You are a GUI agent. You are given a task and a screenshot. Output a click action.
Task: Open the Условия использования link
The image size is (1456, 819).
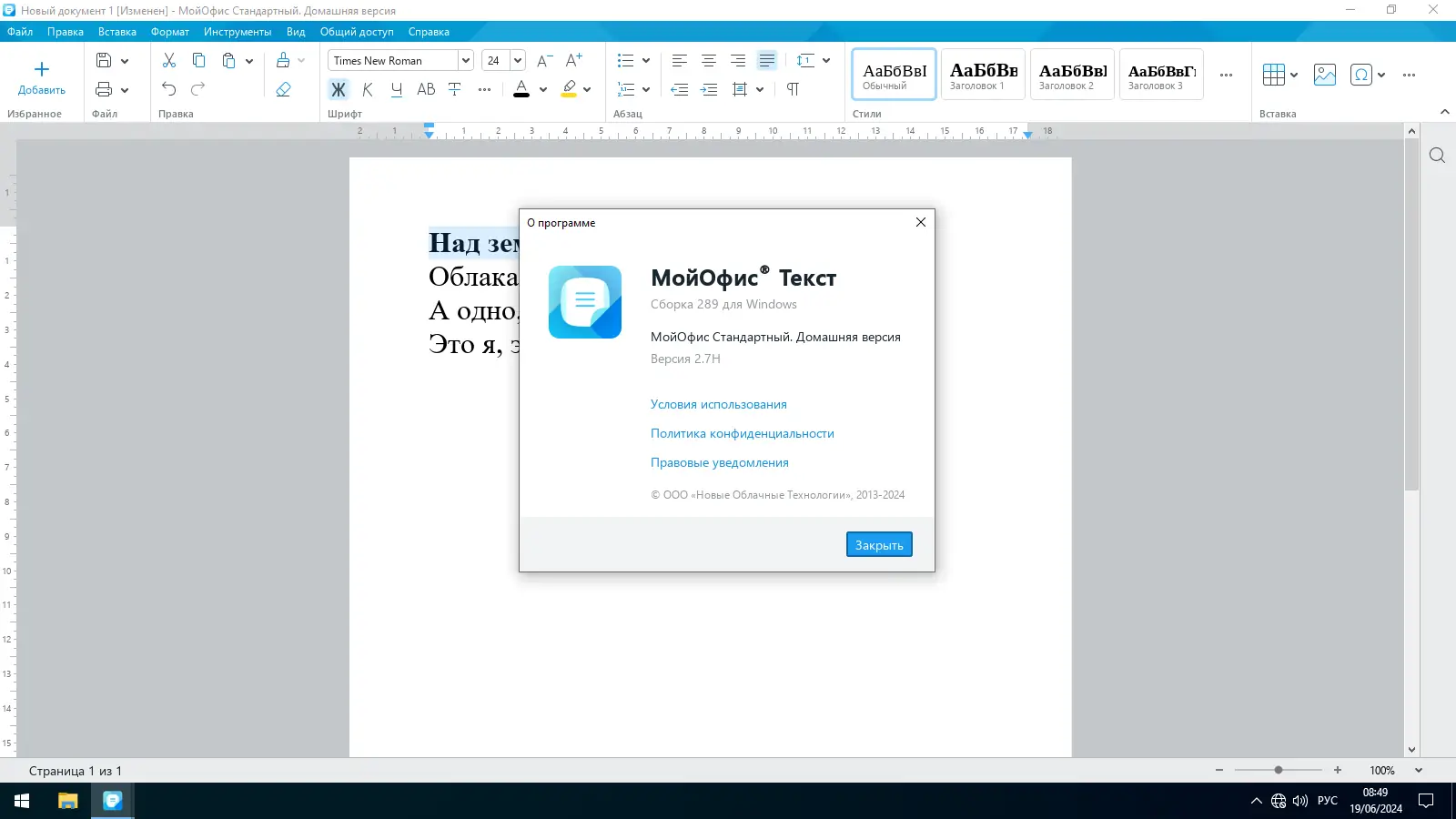[x=719, y=405]
